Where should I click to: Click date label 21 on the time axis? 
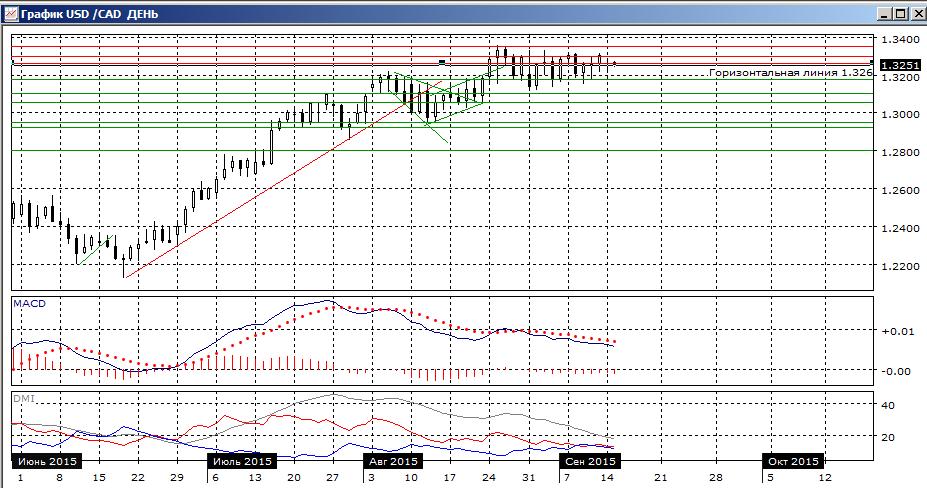pos(660,477)
